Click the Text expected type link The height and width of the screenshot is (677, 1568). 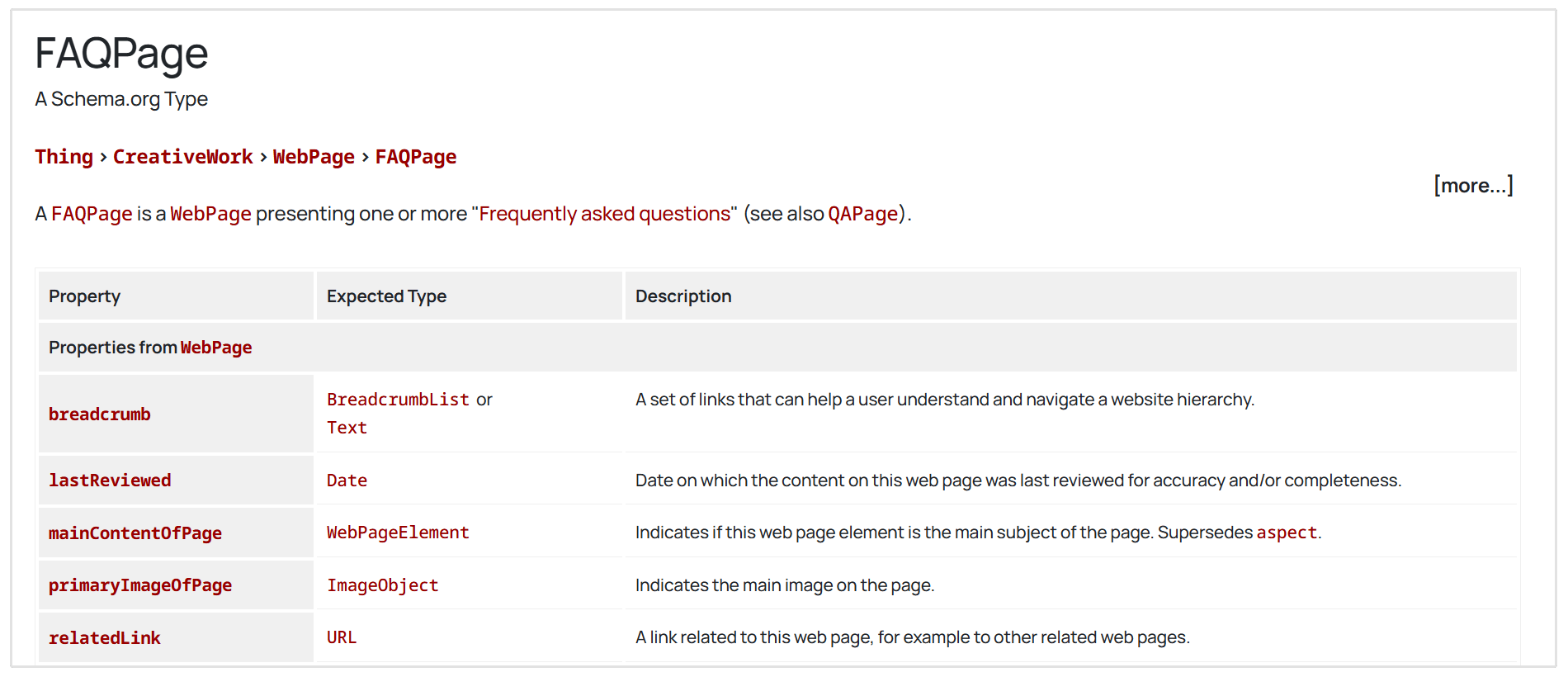point(347,428)
